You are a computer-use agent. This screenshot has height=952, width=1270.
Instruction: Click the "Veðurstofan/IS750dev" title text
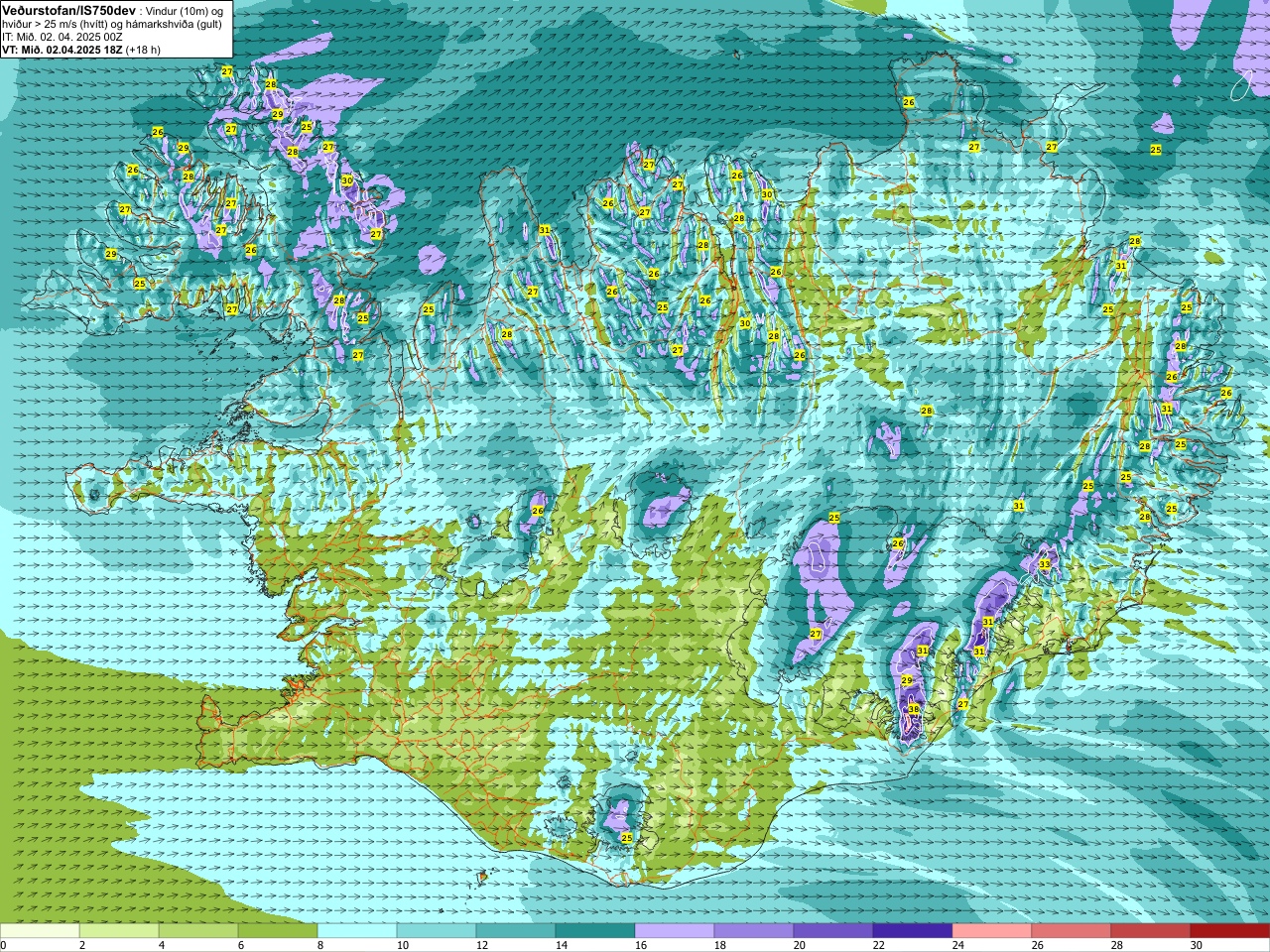click(69, 10)
